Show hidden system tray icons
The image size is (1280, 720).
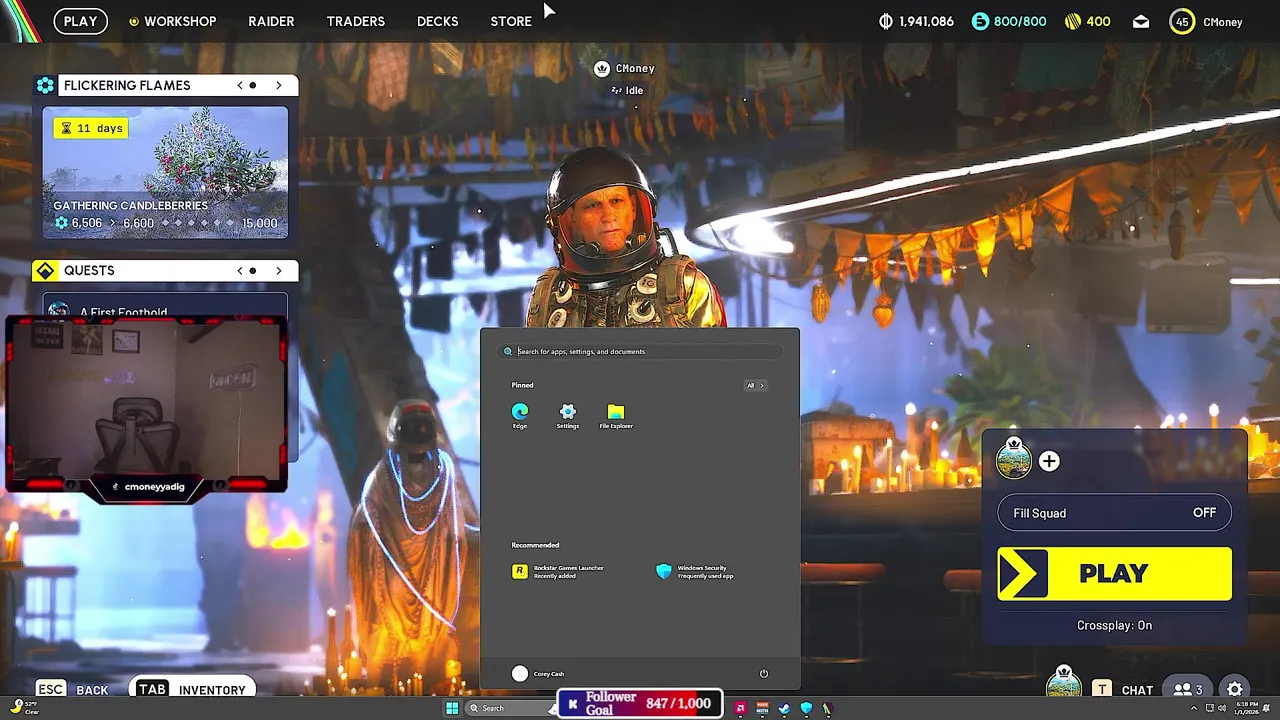(x=1193, y=708)
